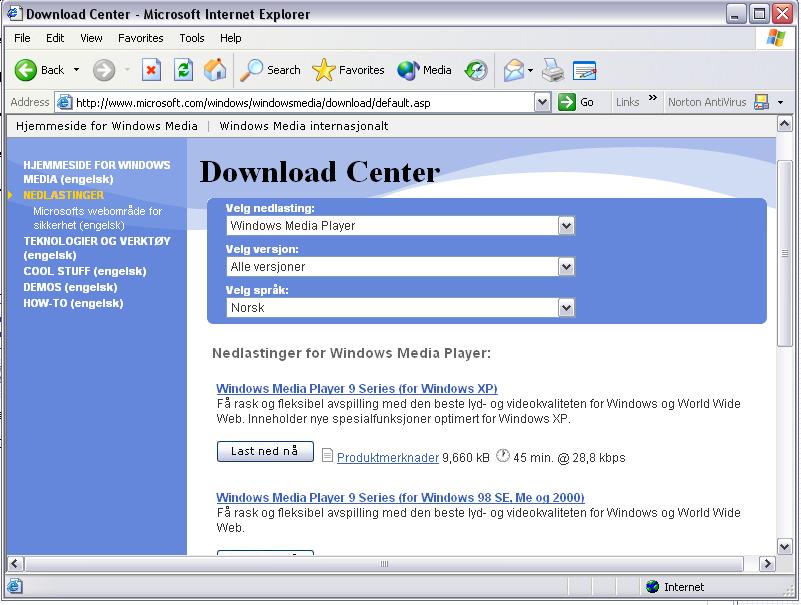Image resolution: width=801 pixels, height=605 pixels.
Task: Click the Refresh page icon
Action: [x=183, y=70]
